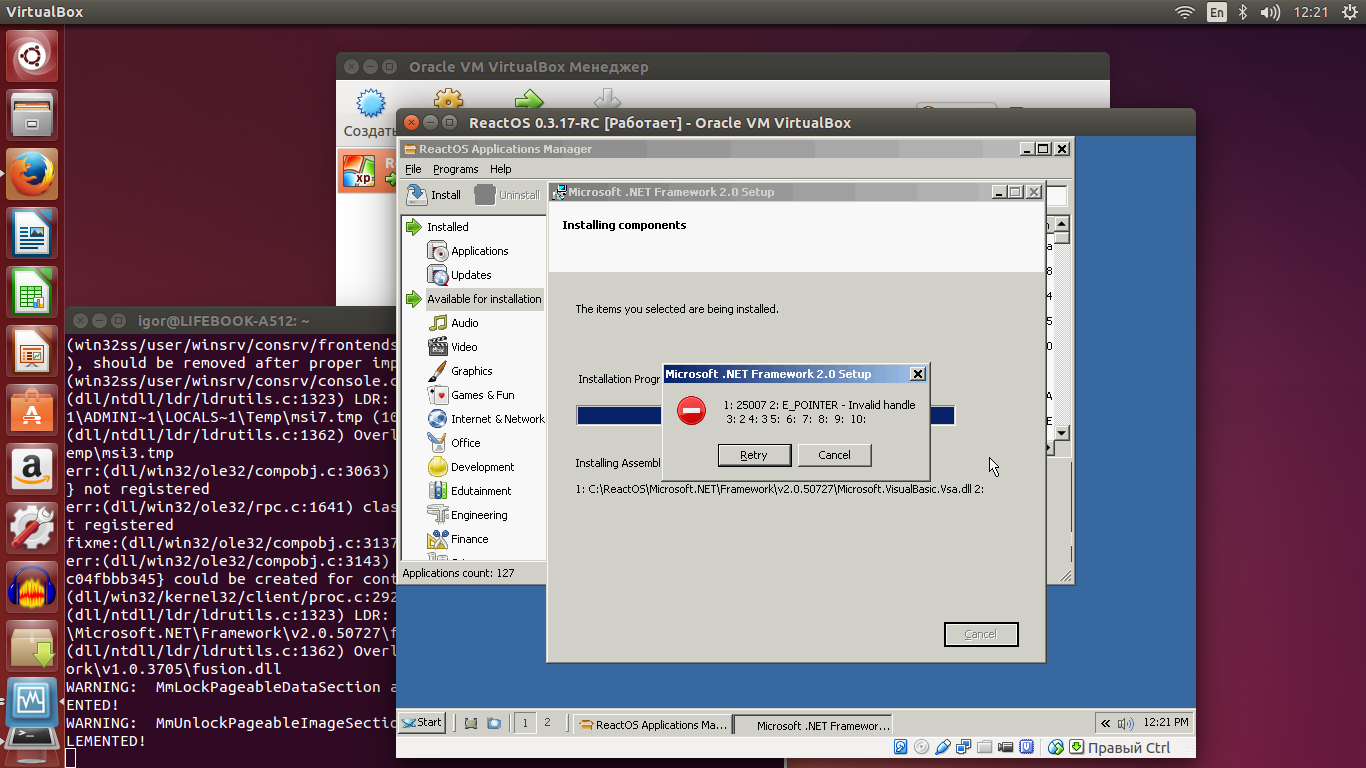Select Video category
1366x768 pixels.
pos(464,347)
